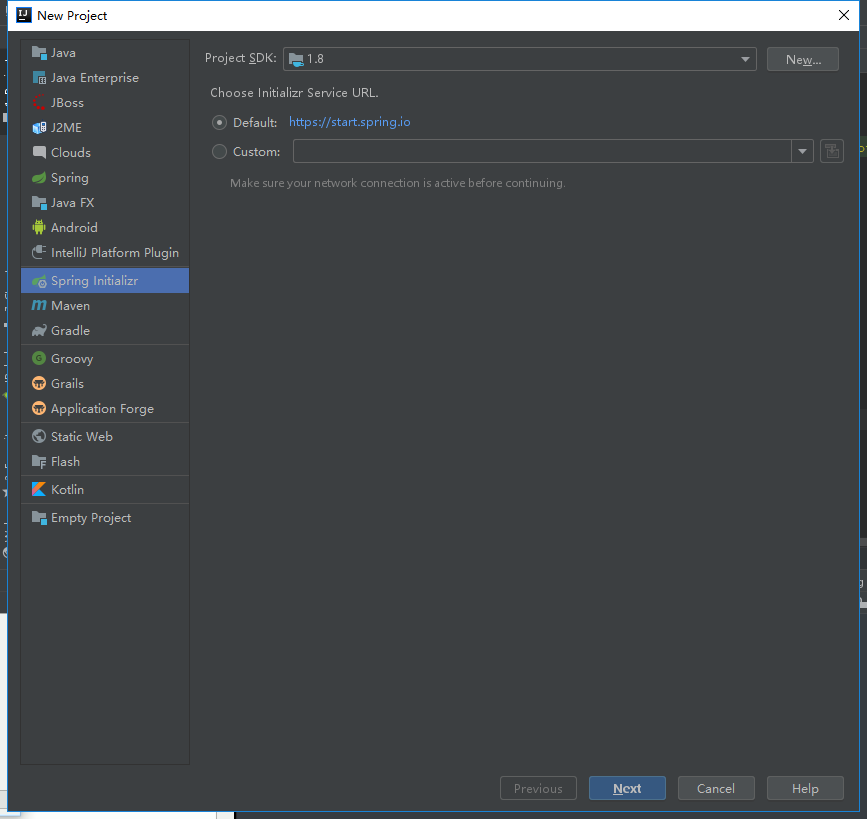
Task: Pick Empty Project in the list
Action: 105,518
